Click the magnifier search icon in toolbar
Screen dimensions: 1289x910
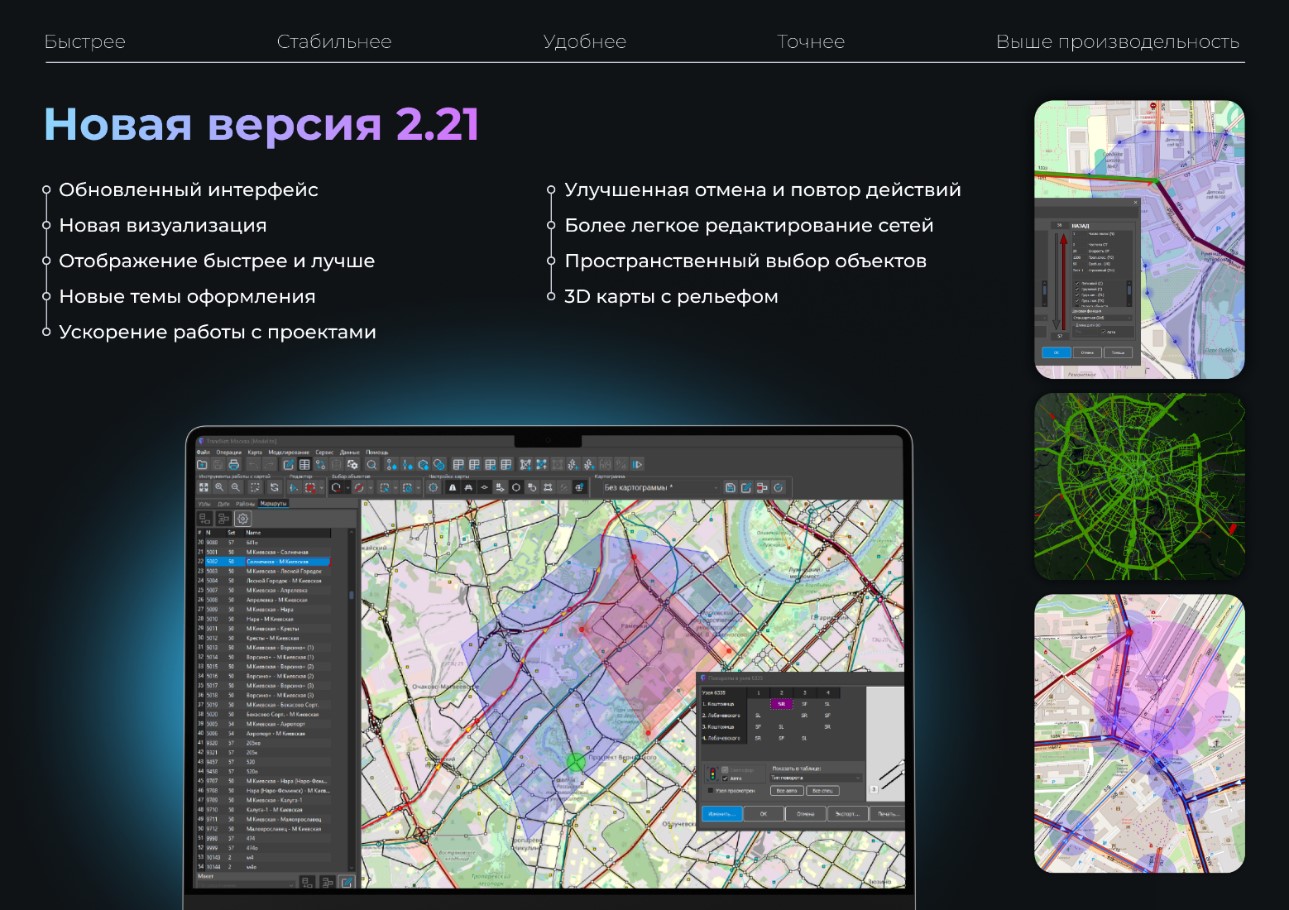(371, 465)
